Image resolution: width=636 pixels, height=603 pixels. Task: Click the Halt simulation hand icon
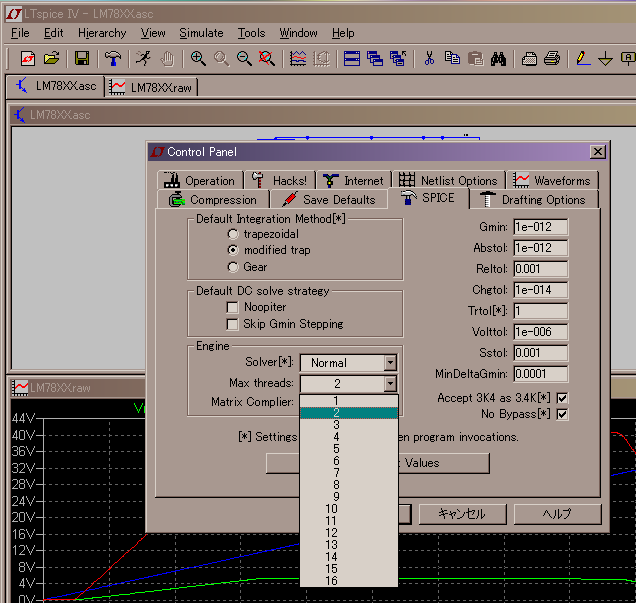click(167, 59)
